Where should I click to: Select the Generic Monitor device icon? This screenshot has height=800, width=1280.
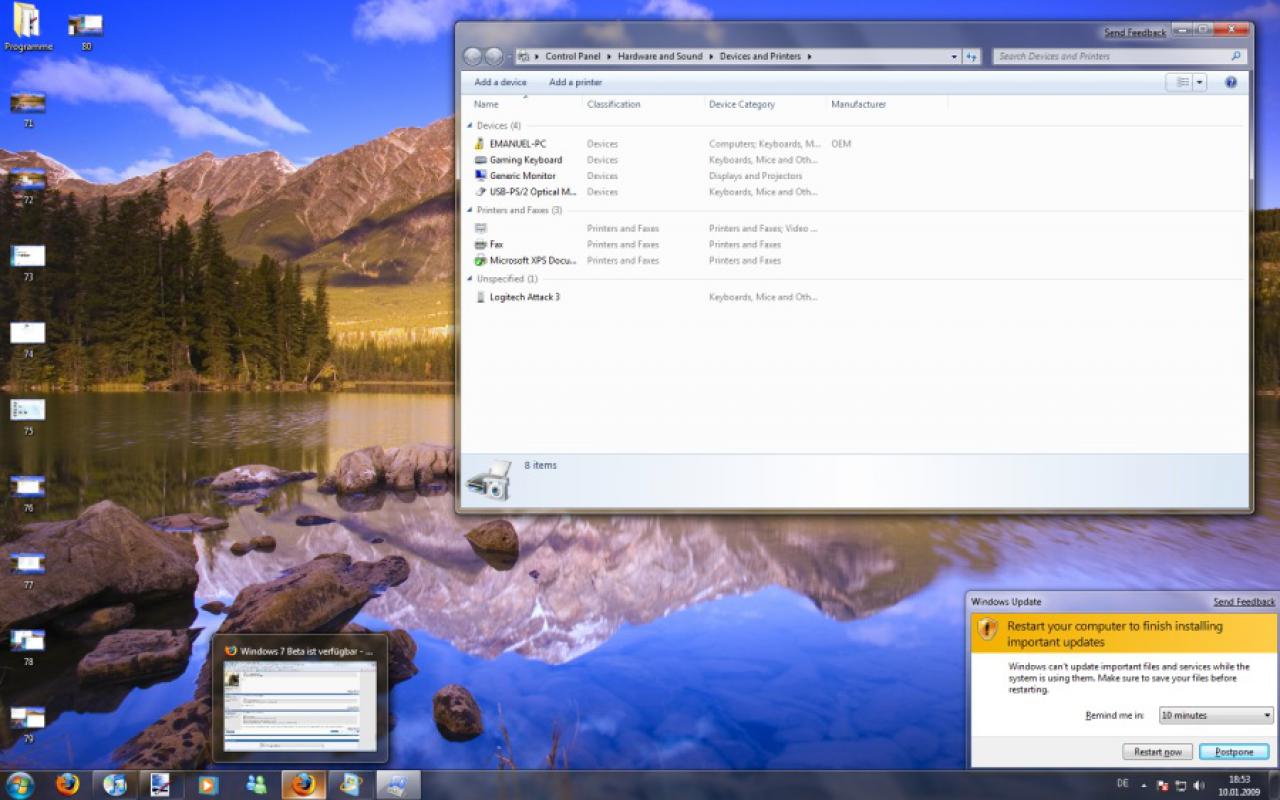[x=480, y=176]
